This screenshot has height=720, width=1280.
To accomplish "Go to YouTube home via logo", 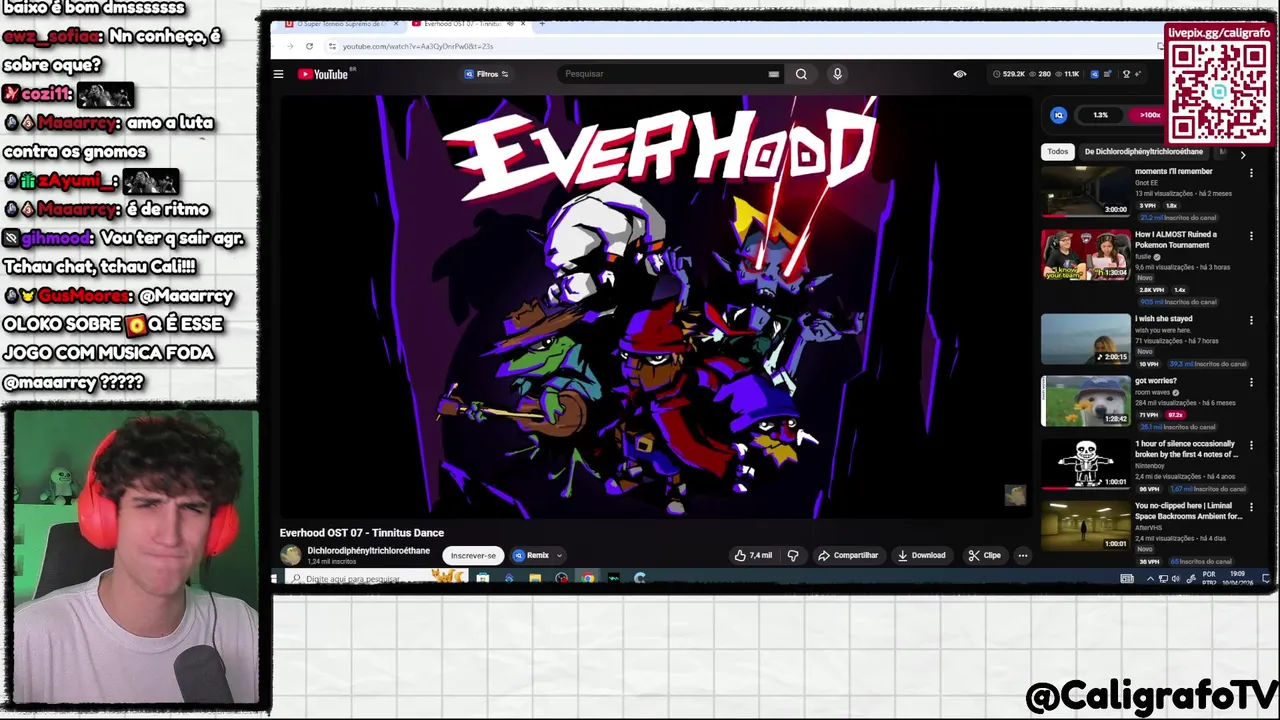I will (x=324, y=74).
